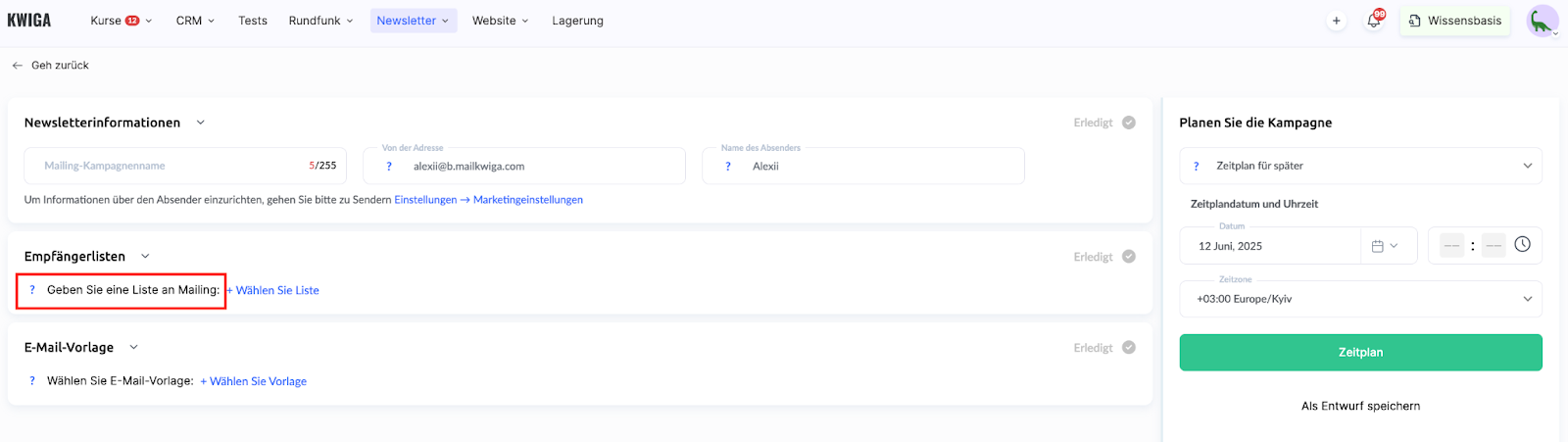Click help icon by Geben Sie eine Liste

(x=32, y=290)
